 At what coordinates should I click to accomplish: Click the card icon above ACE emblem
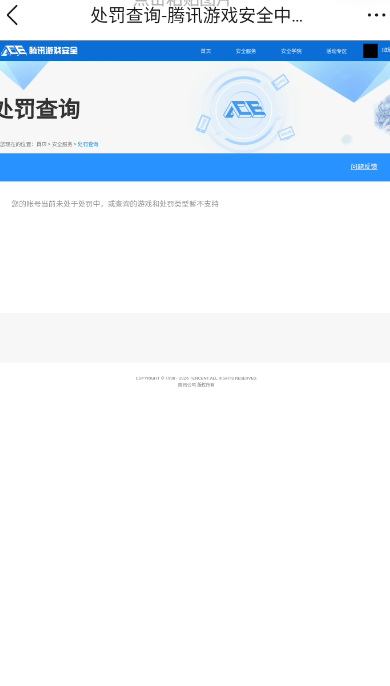point(280,82)
